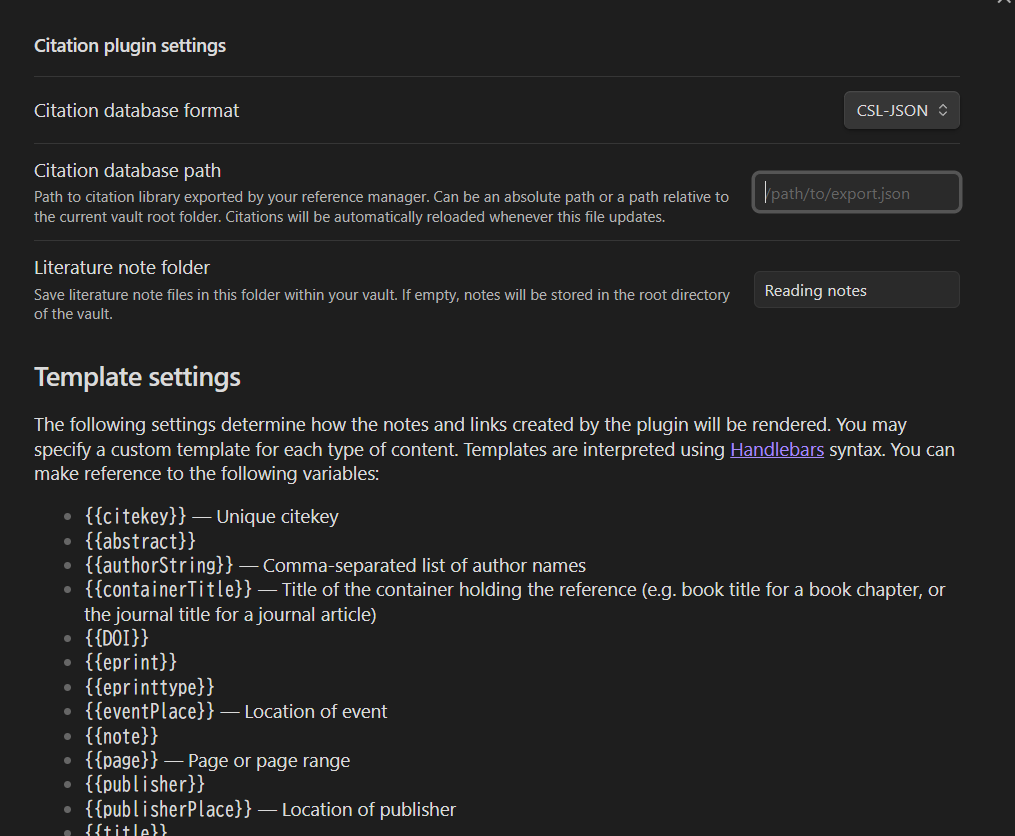Click the Literature note folder label

click(x=122, y=267)
